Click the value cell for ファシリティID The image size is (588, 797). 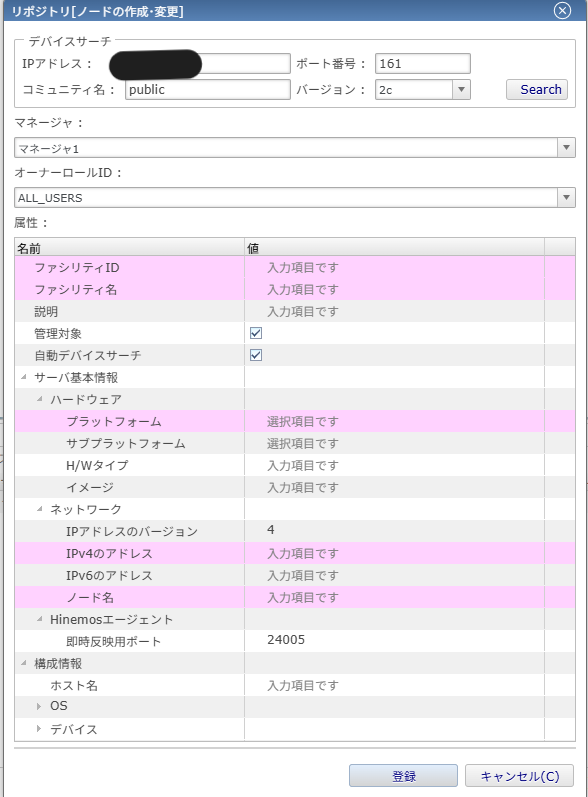click(x=394, y=267)
